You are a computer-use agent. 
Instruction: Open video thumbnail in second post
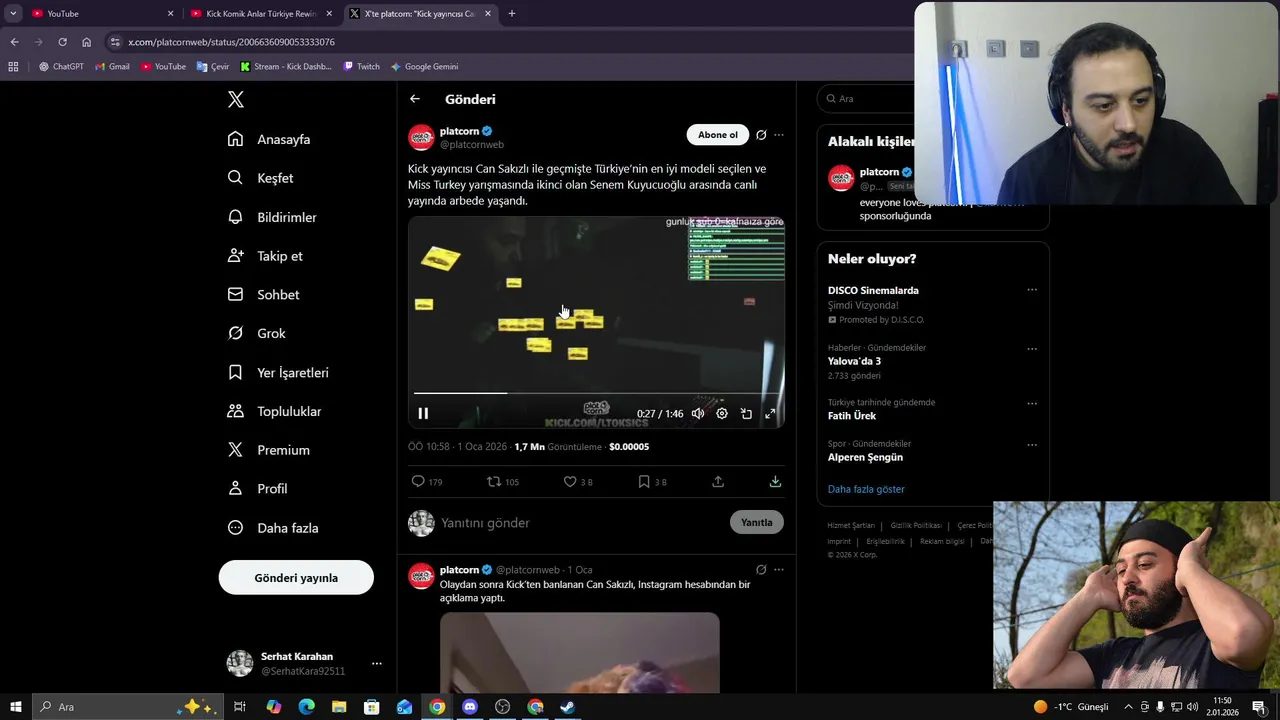click(580, 653)
